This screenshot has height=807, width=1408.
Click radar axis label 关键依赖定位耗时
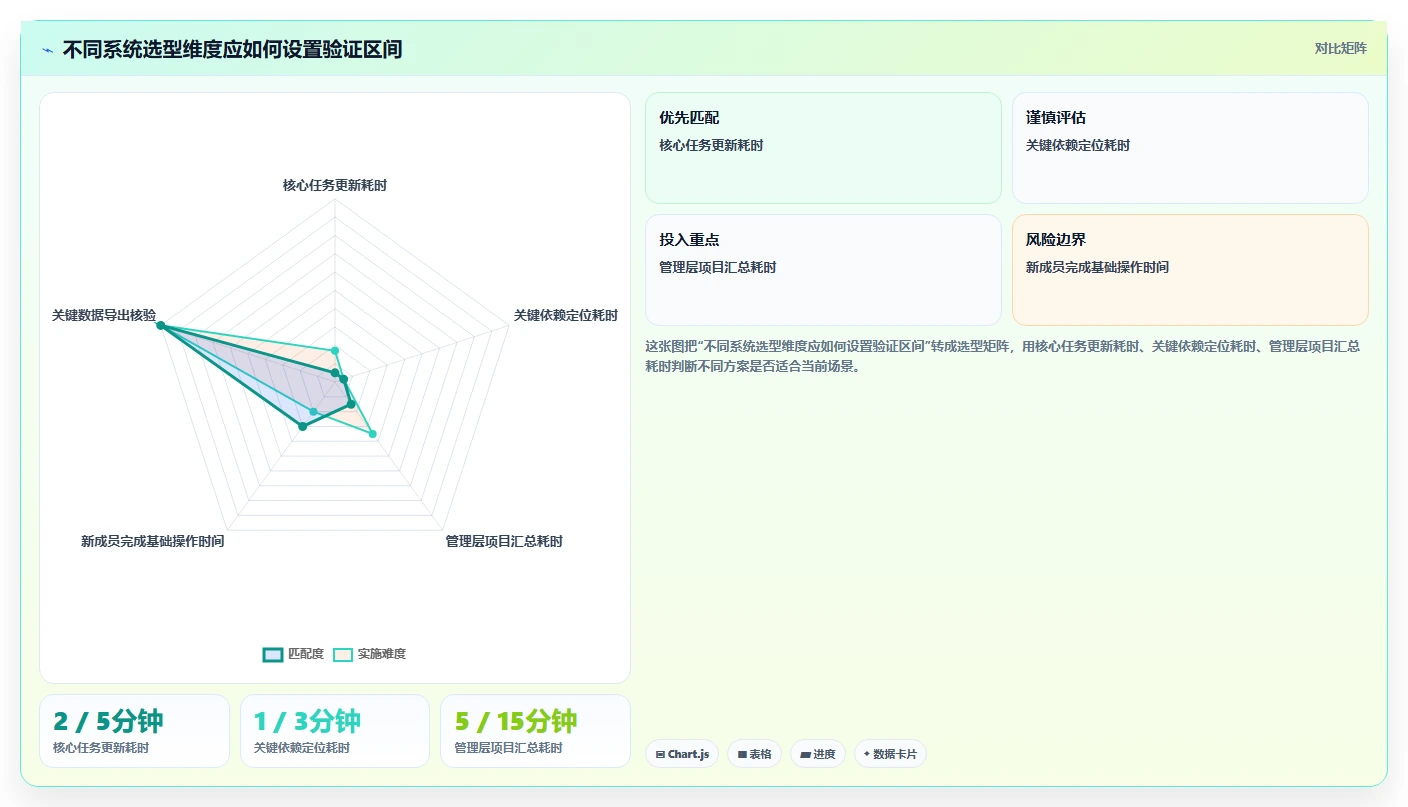tap(566, 315)
